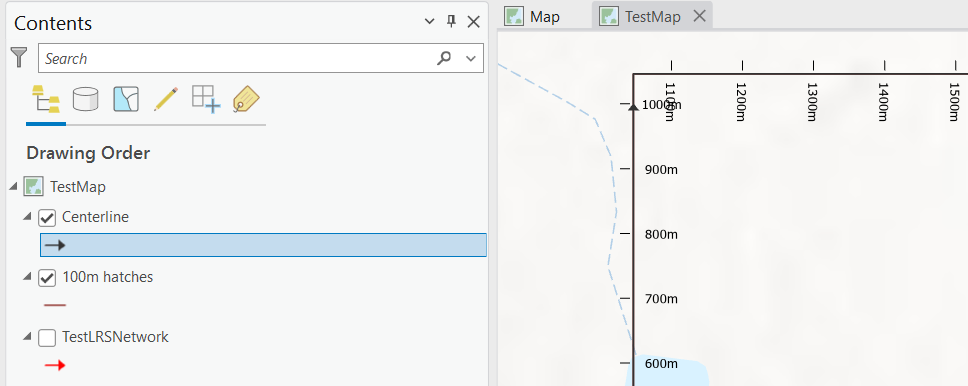Check the TestLRSNetwork layer visibility

(x=47, y=338)
